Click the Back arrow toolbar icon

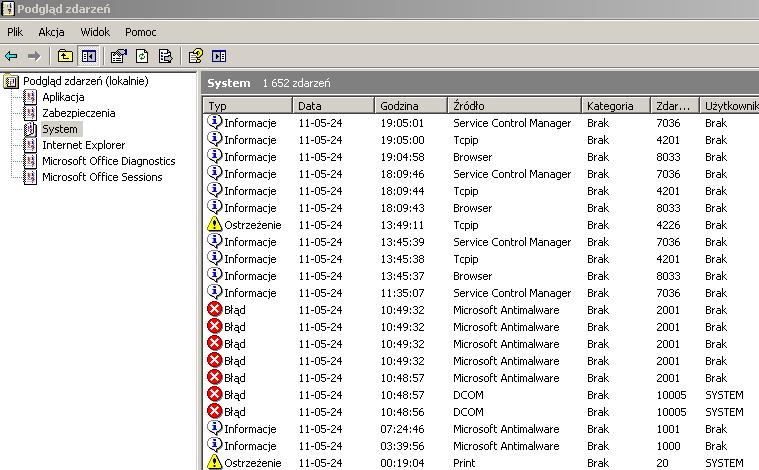(x=11, y=56)
